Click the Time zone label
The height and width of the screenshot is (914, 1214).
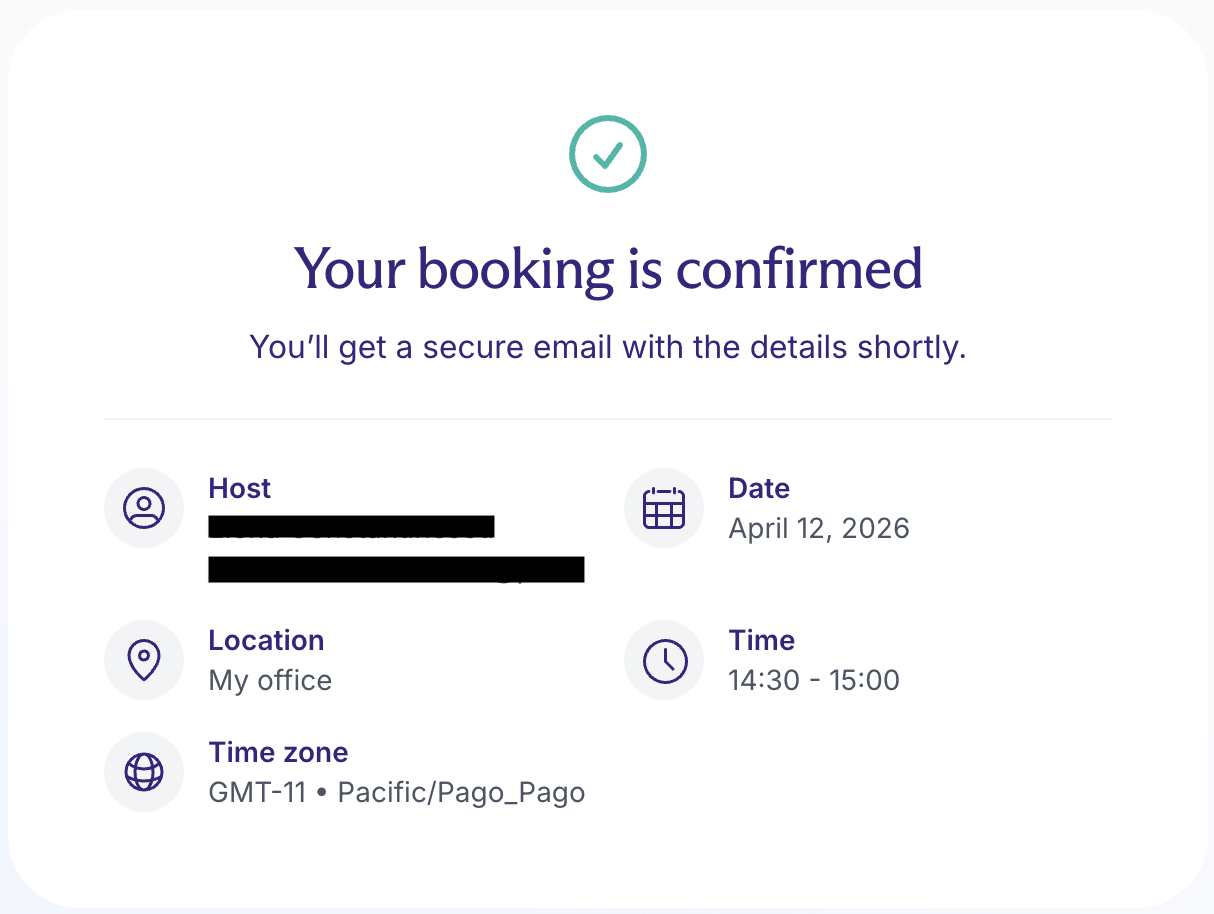(278, 752)
